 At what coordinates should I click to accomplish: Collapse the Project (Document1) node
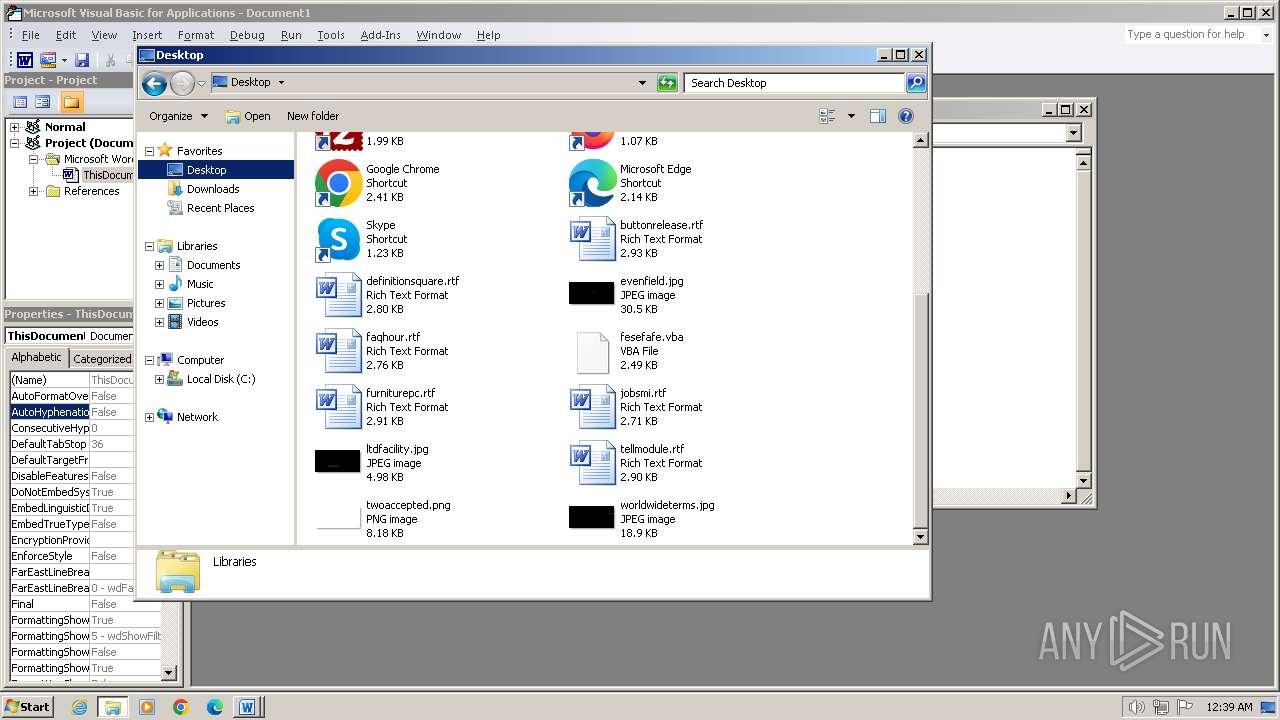(14, 143)
